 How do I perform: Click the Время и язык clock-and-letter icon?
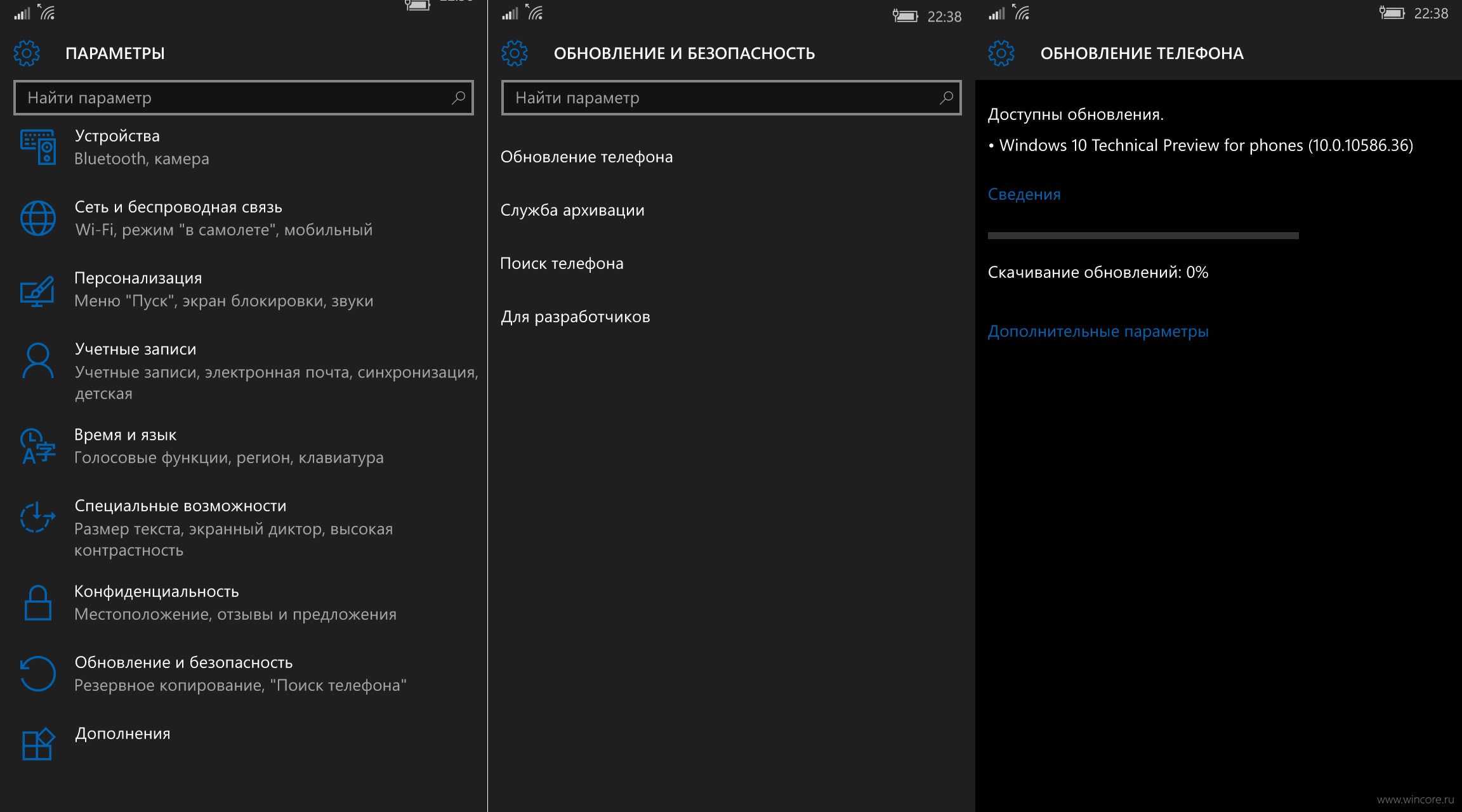pyautogui.click(x=37, y=447)
